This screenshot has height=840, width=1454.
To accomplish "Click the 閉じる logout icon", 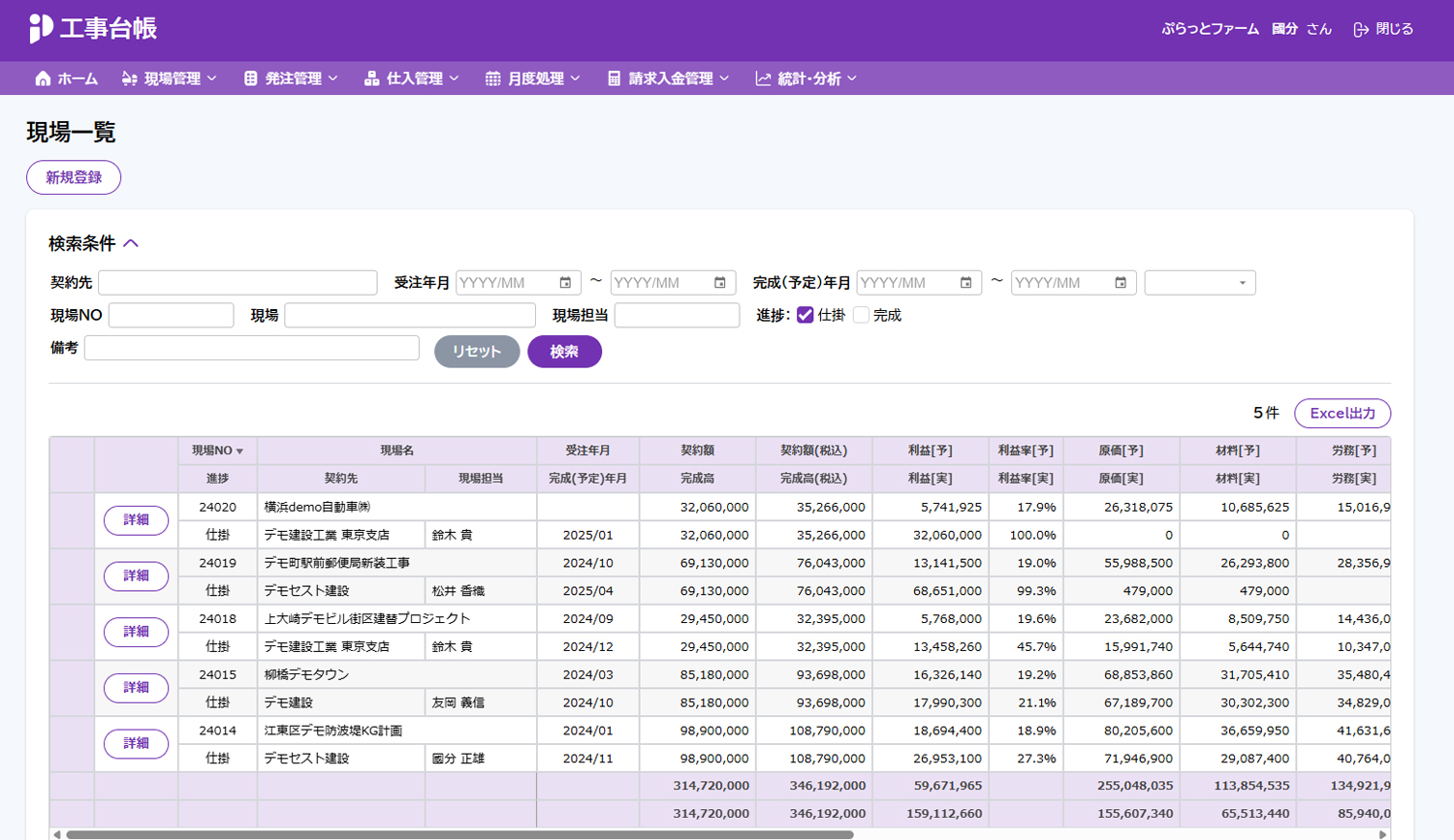I will click(x=1361, y=29).
